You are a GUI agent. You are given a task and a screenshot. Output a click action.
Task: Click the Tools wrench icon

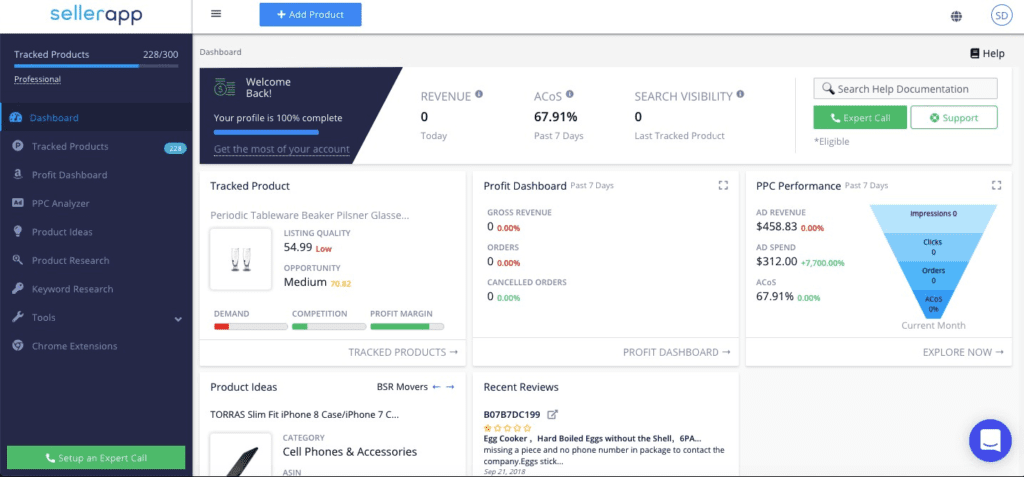18,317
